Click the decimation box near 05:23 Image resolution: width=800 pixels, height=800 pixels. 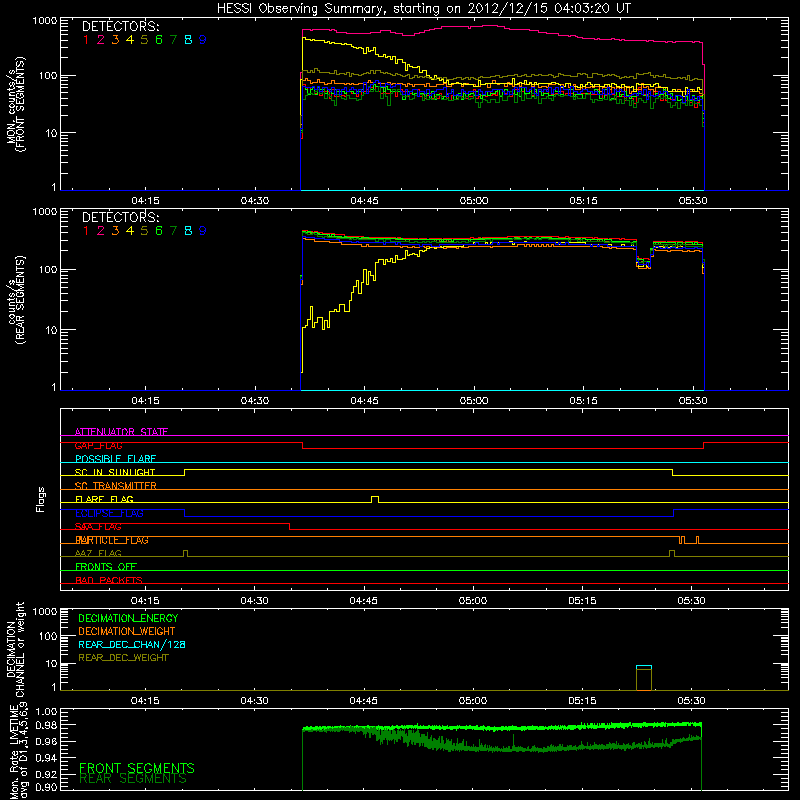click(644, 678)
